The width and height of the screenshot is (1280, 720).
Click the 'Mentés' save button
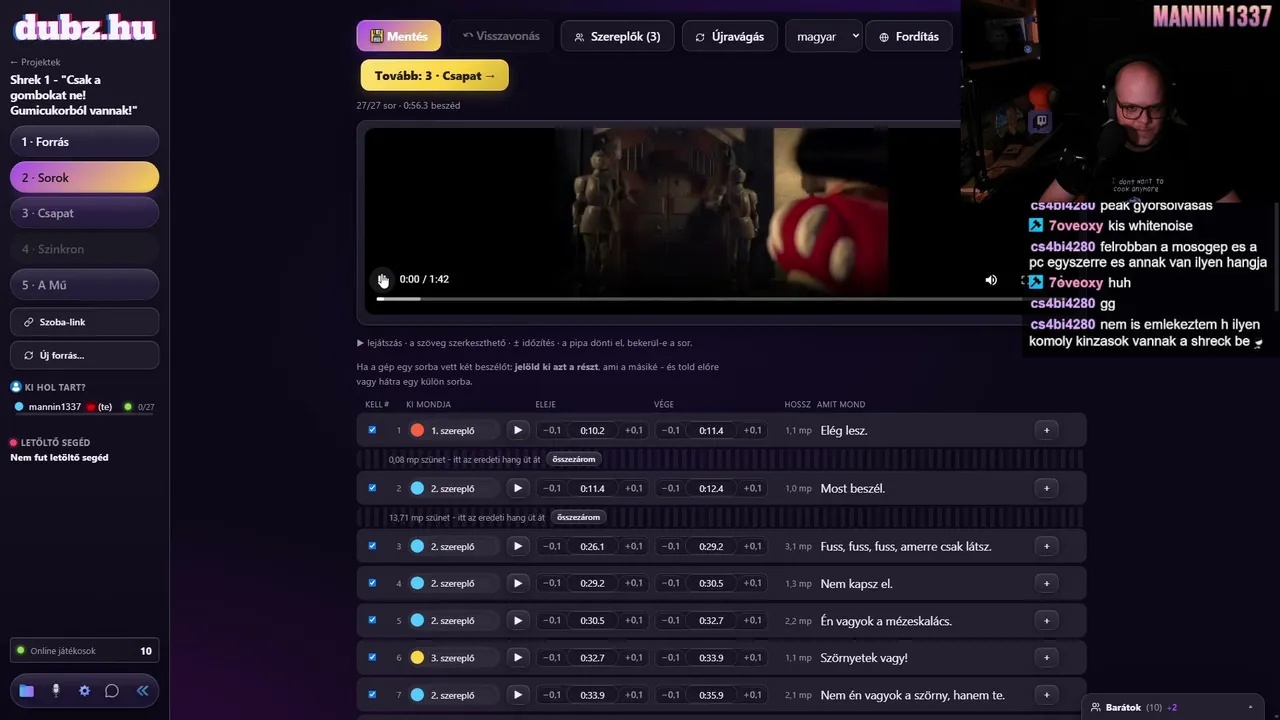click(398, 36)
